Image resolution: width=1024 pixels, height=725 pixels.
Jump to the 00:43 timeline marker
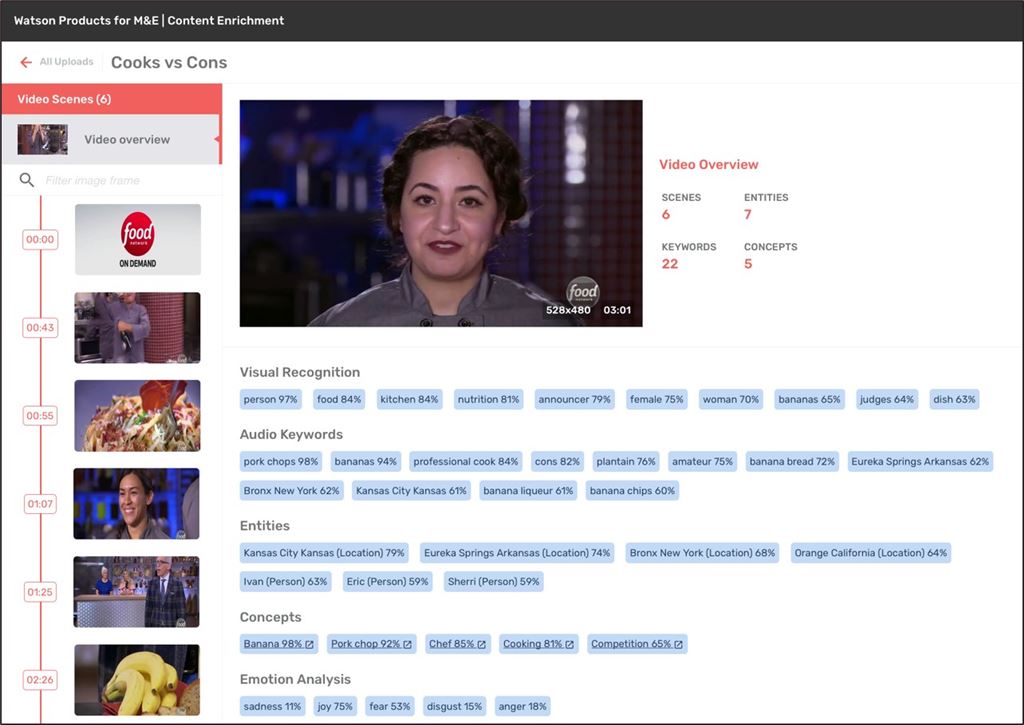pyautogui.click(x=40, y=328)
